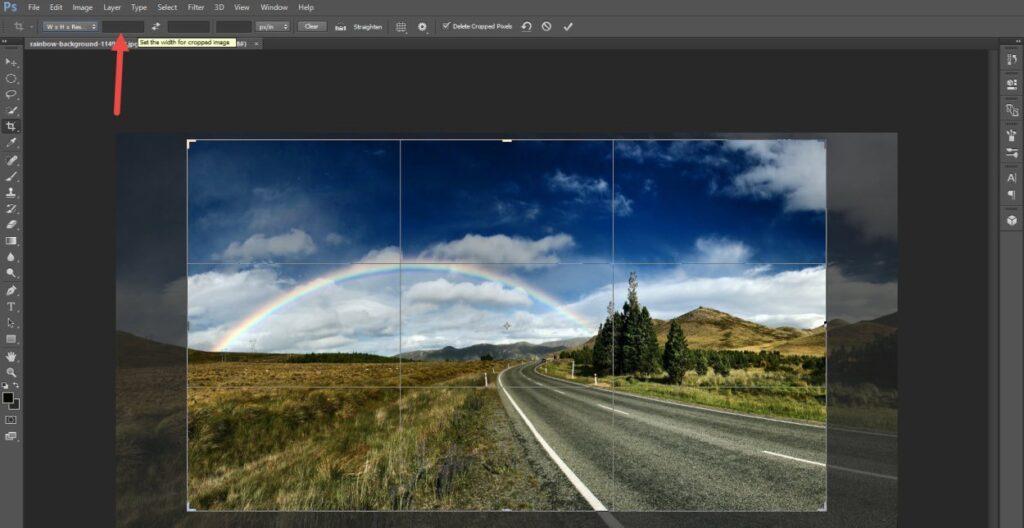
Task: Open crop overlay grid options
Action: (x=401, y=26)
